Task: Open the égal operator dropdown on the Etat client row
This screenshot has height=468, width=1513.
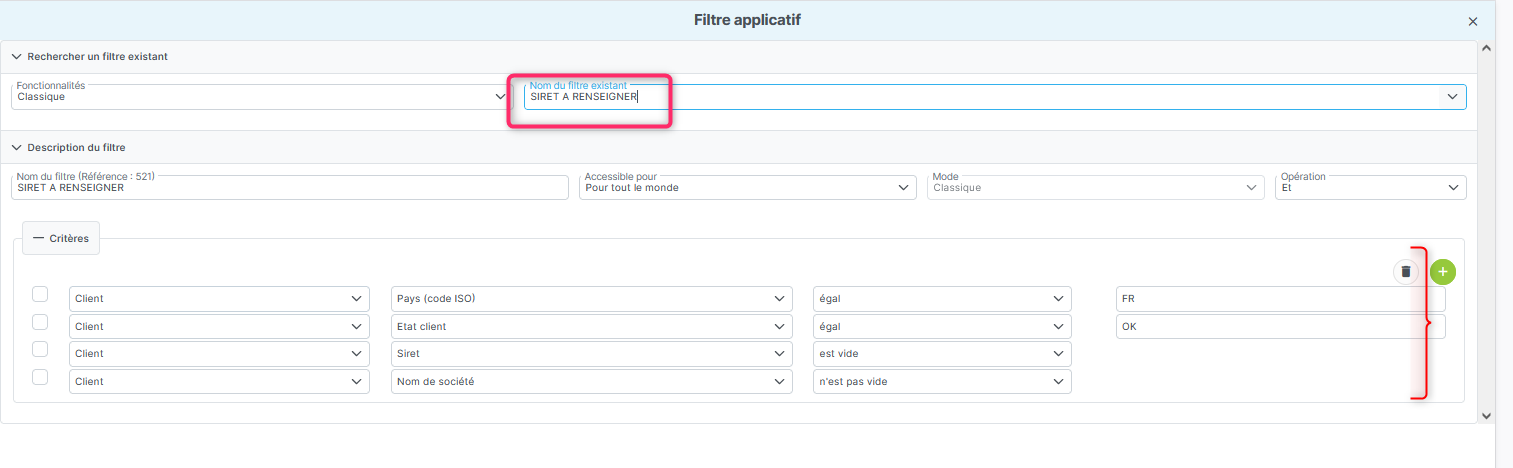Action: [942, 327]
